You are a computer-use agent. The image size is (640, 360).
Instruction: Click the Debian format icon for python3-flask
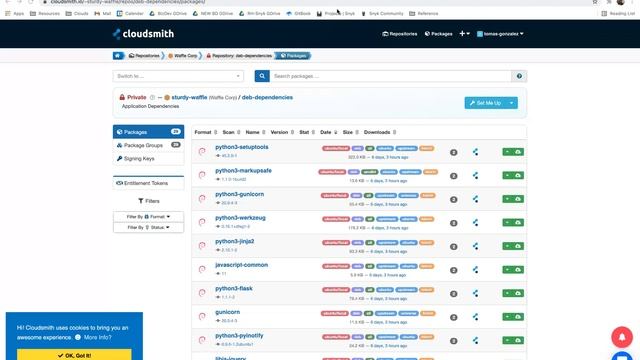click(x=202, y=293)
